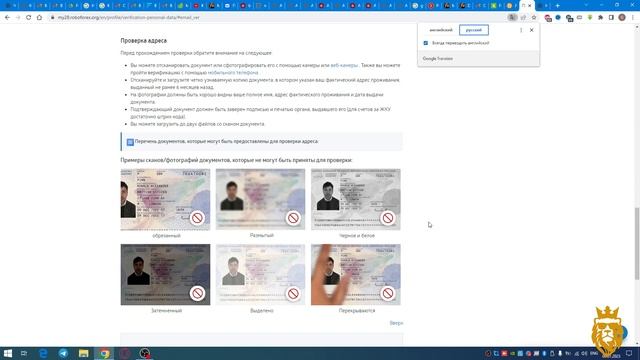Screen dimensions: 640x360
Task: Open Task View on the taskbar
Action: pyautogui.click(x=24, y=353)
